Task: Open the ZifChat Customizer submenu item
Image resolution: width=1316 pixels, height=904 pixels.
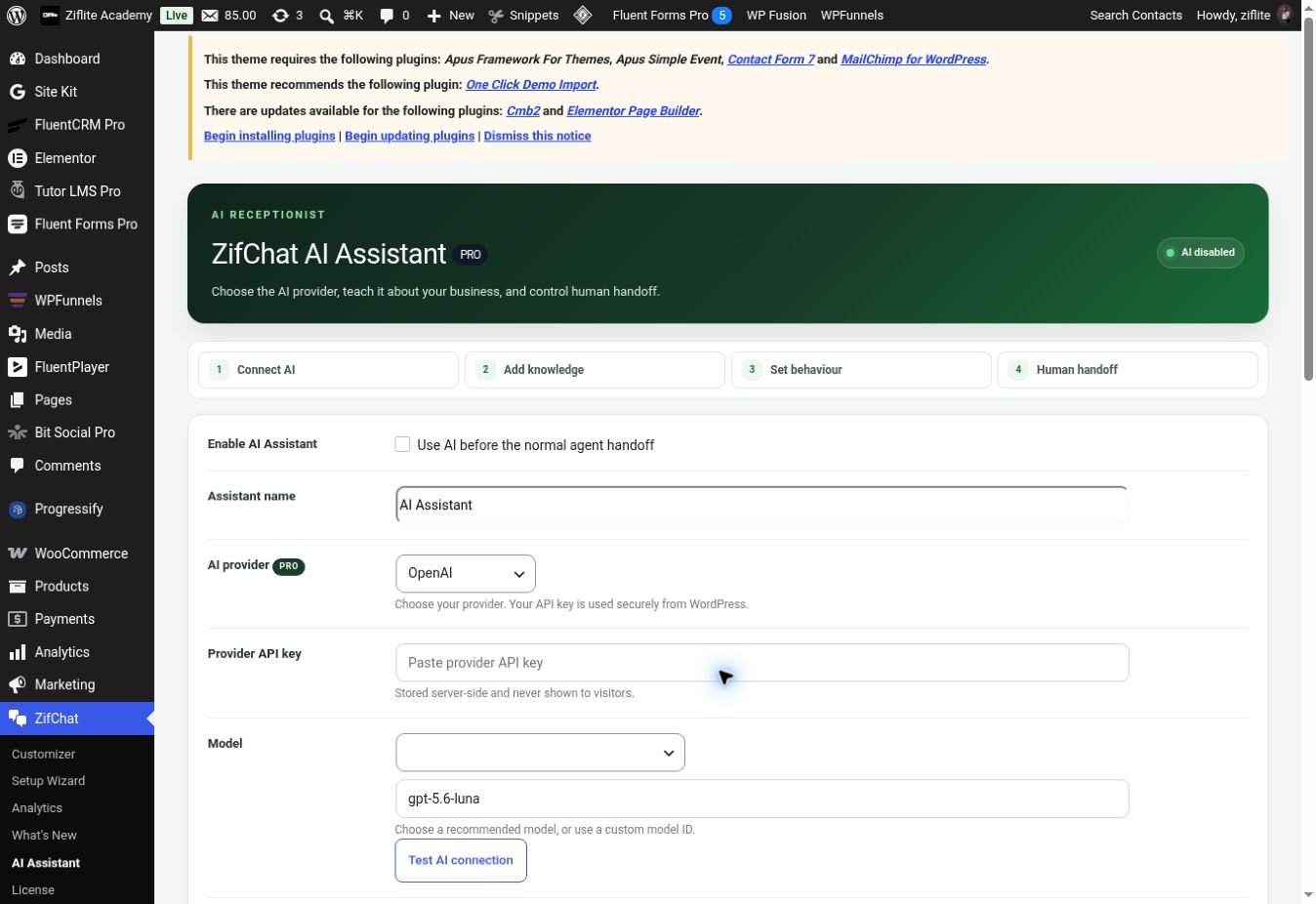Action: click(43, 755)
